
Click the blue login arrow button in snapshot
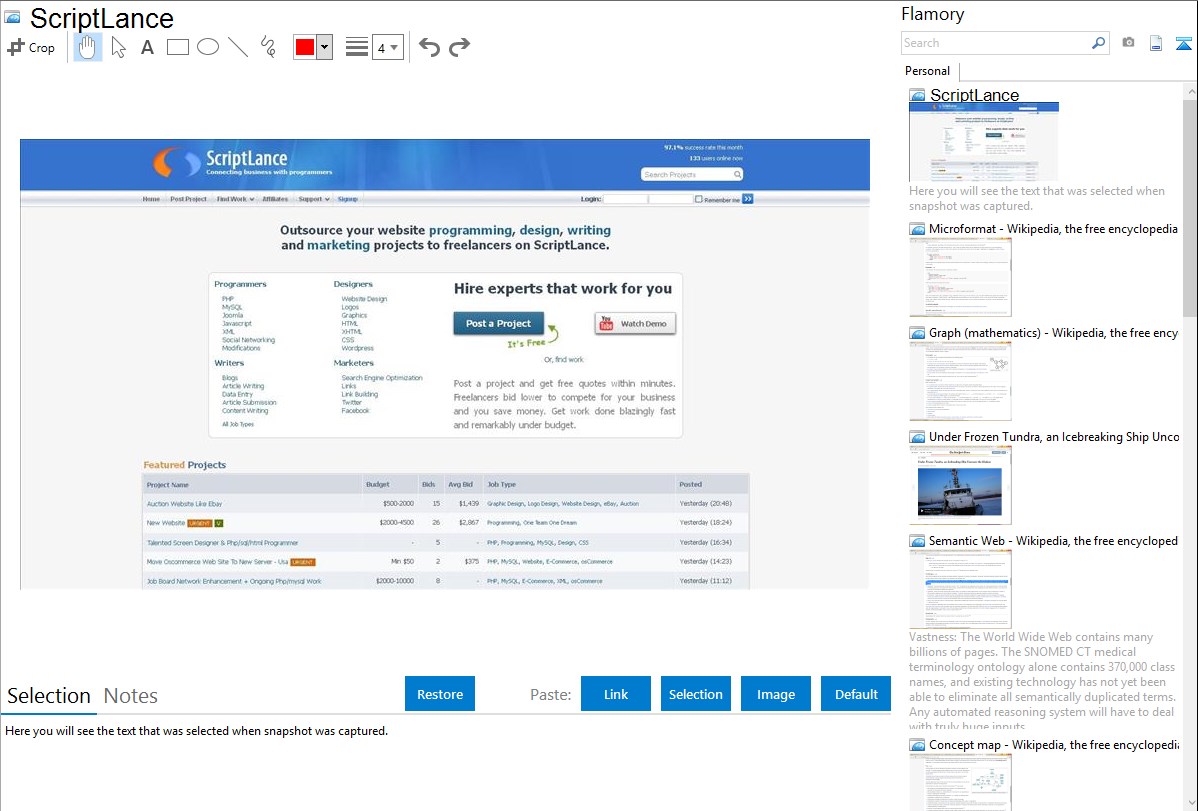pyautogui.click(x=748, y=199)
